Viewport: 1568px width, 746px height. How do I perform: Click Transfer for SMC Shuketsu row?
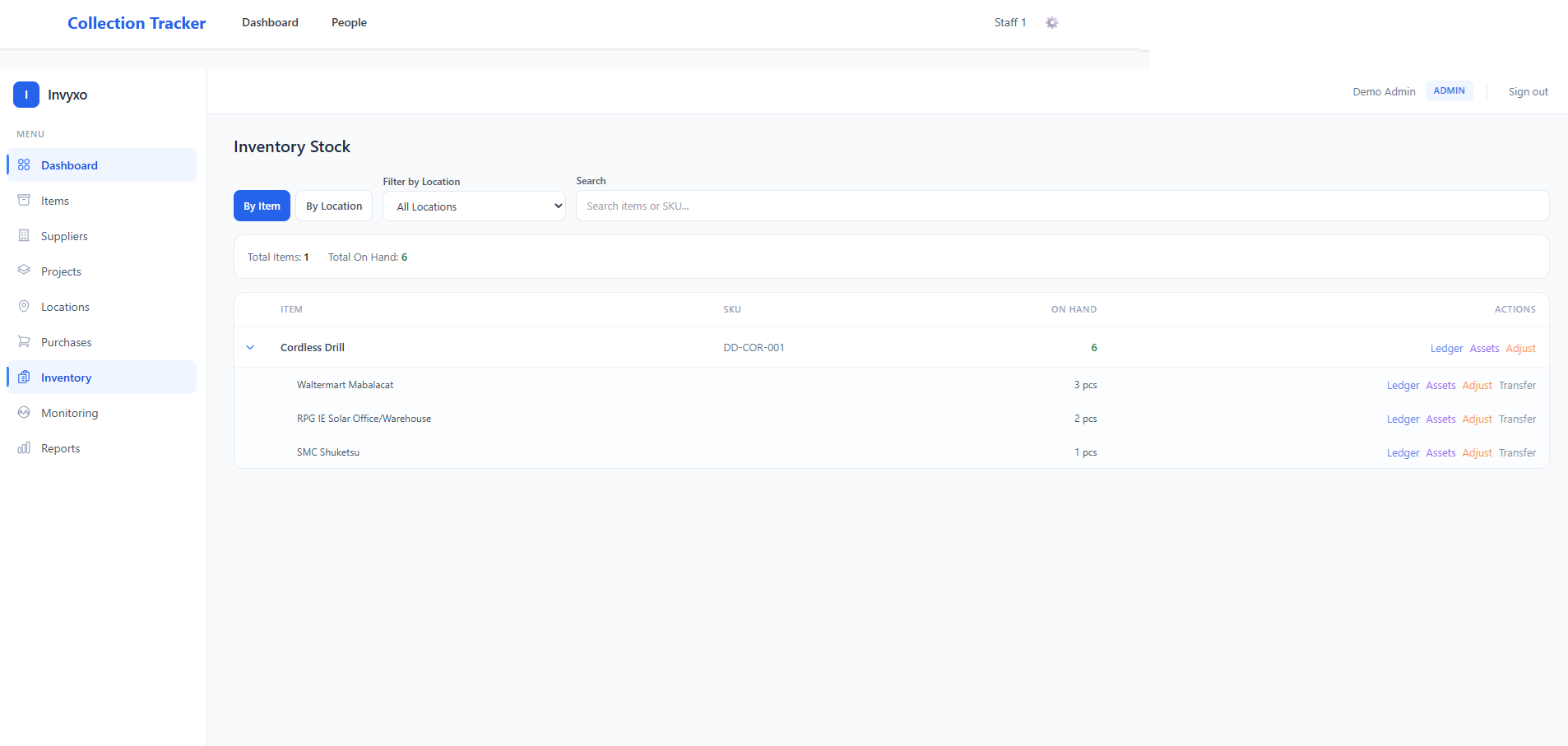click(x=1517, y=452)
